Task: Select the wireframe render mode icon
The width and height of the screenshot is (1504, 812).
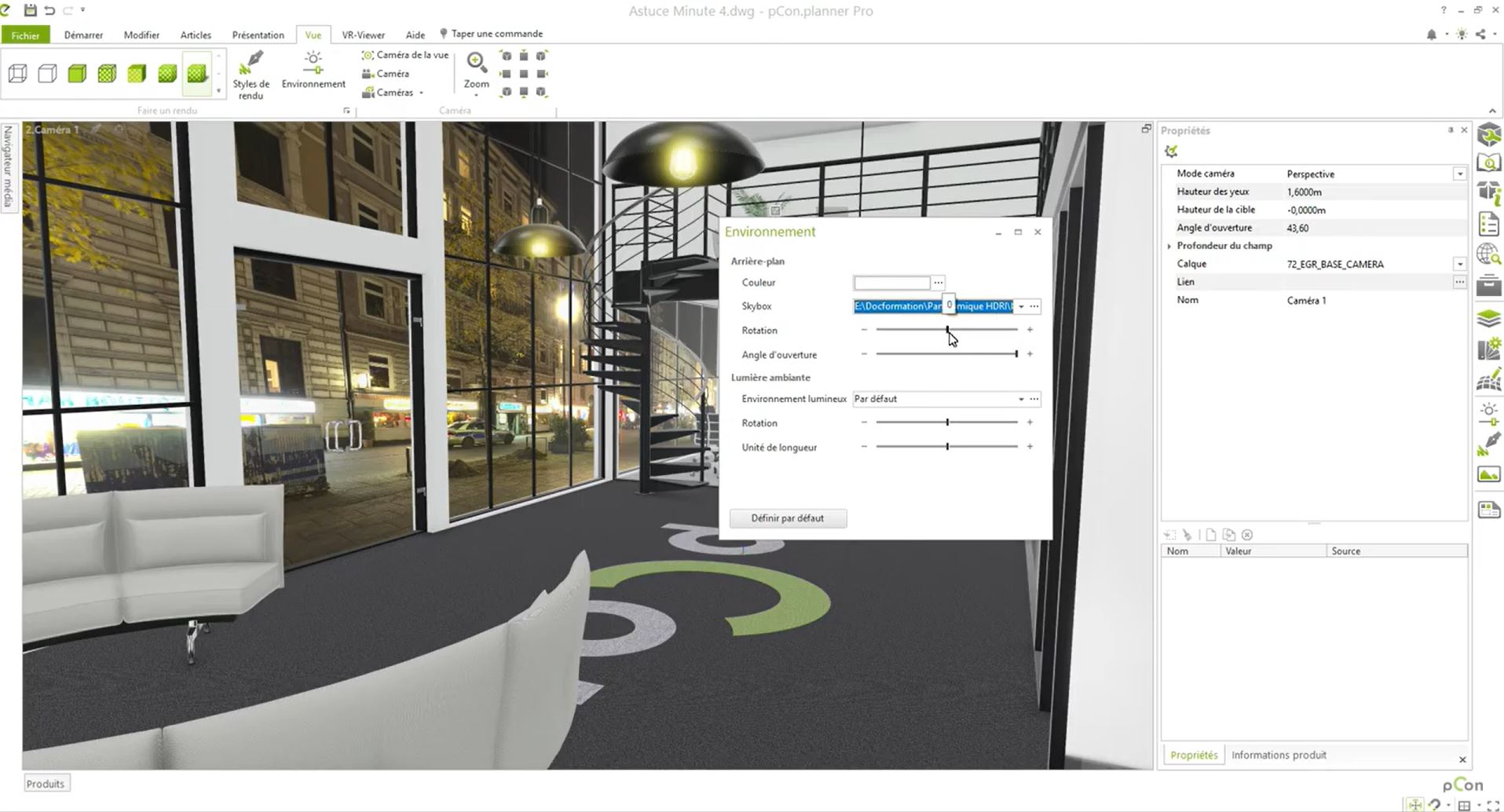Action: click(x=17, y=74)
